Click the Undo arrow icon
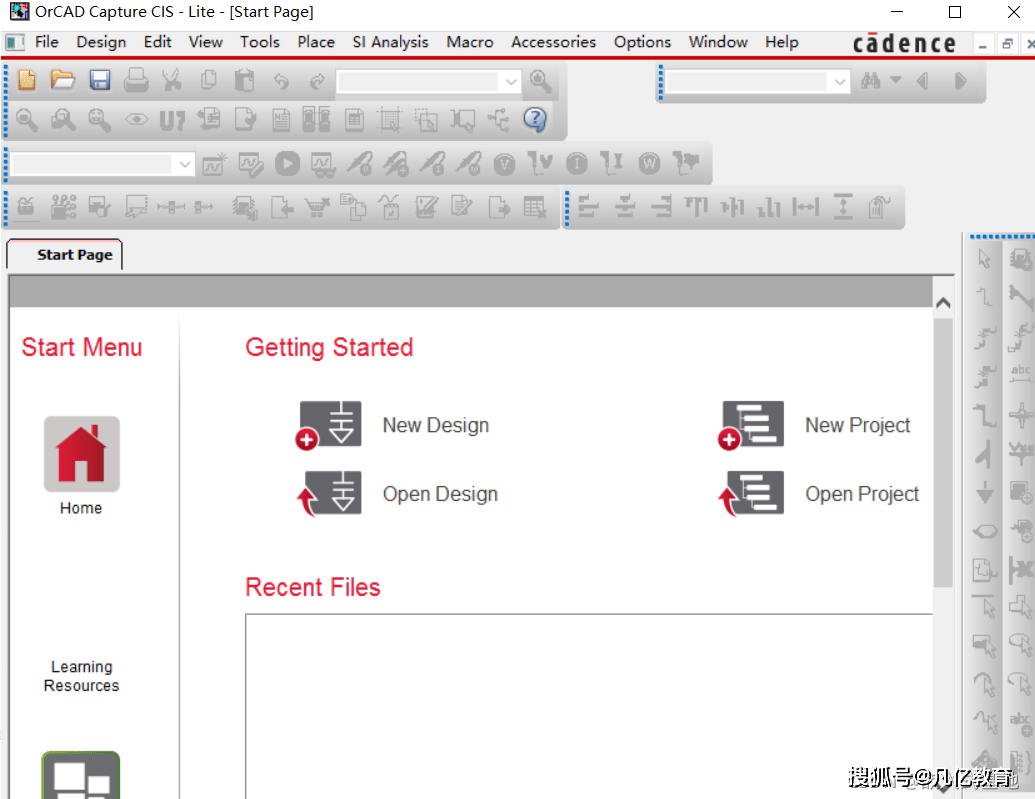 pos(282,81)
